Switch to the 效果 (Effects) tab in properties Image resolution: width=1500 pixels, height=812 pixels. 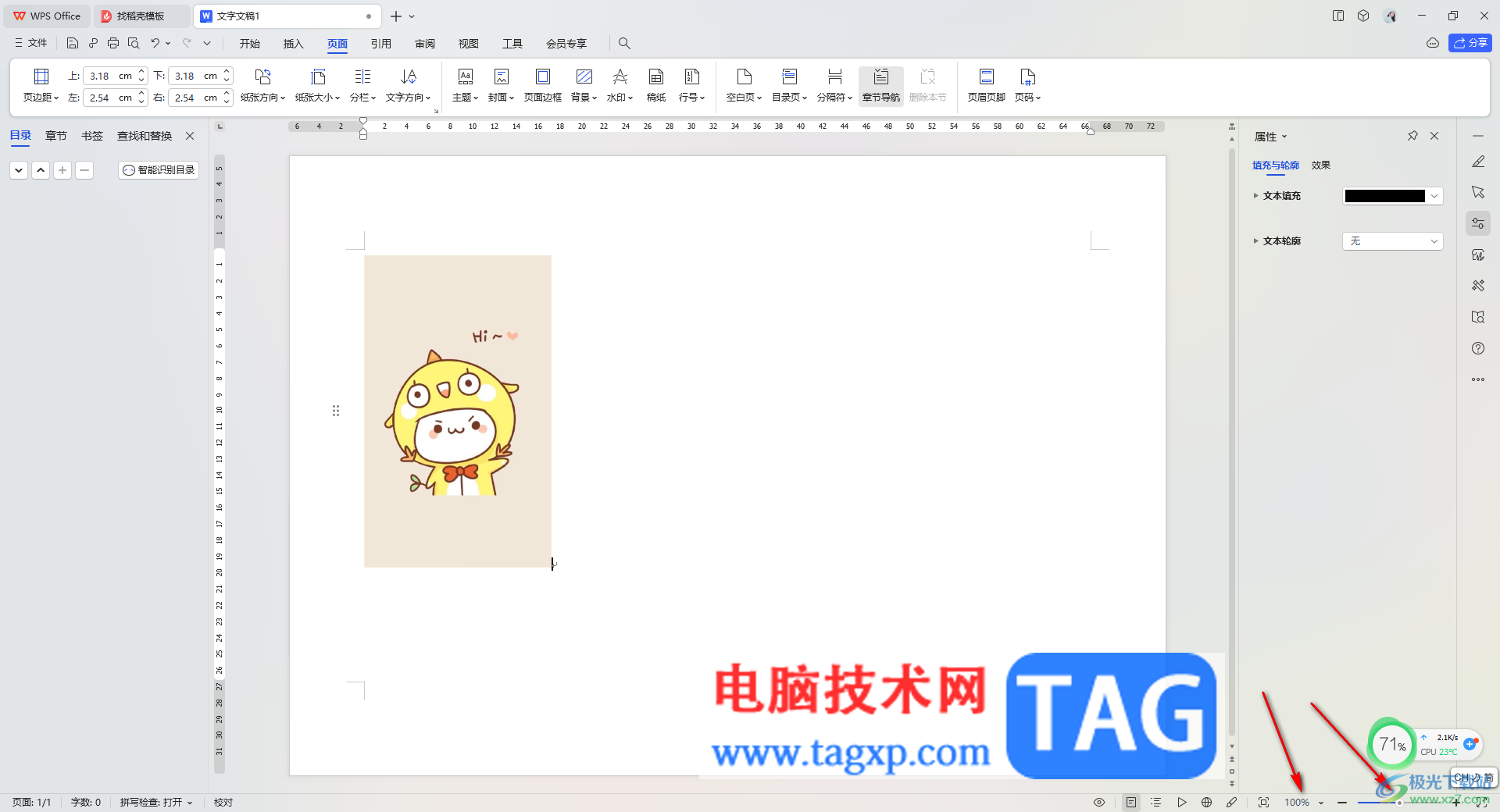(1321, 166)
